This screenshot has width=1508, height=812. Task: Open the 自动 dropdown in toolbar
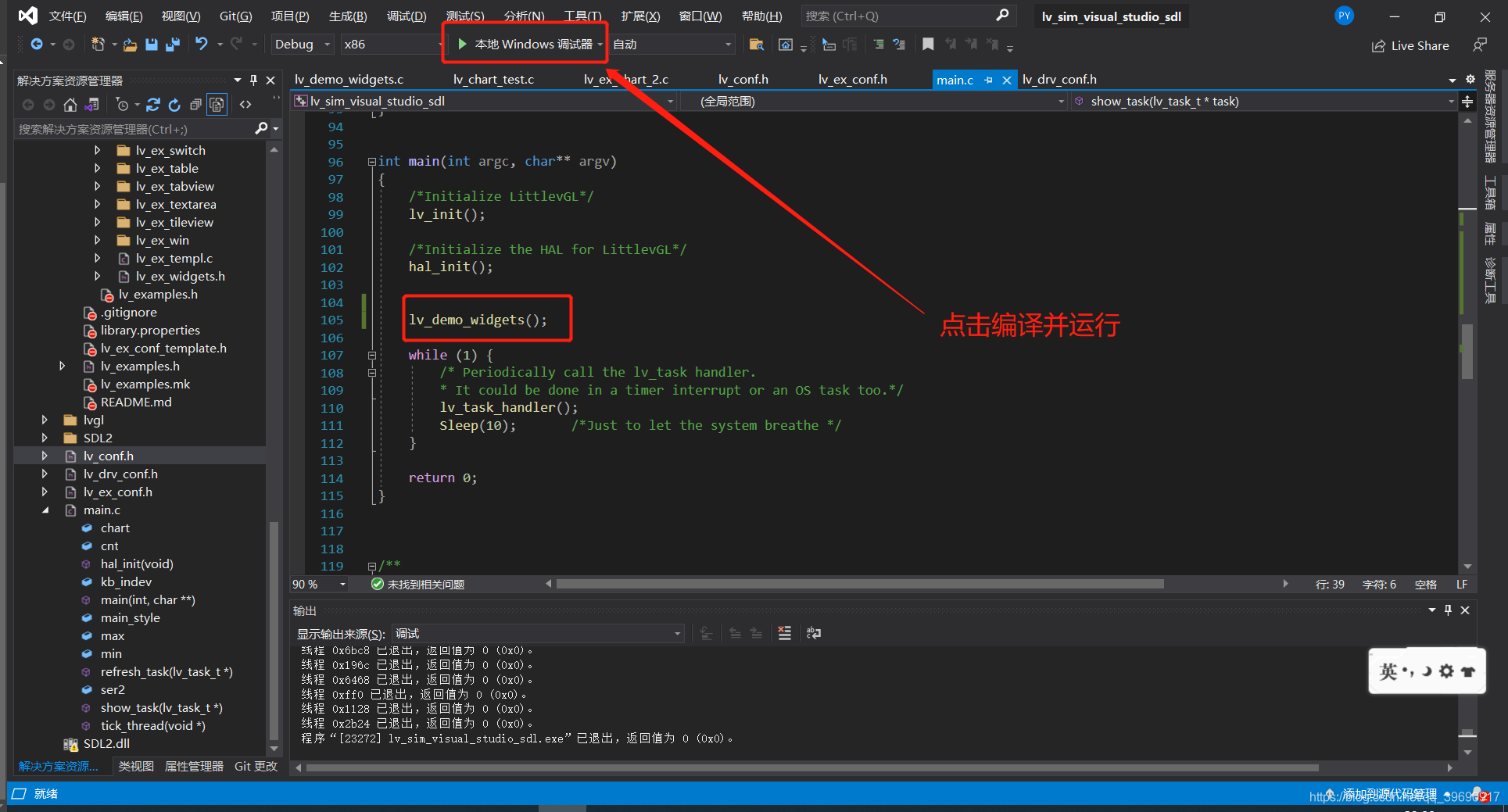point(672,45)
